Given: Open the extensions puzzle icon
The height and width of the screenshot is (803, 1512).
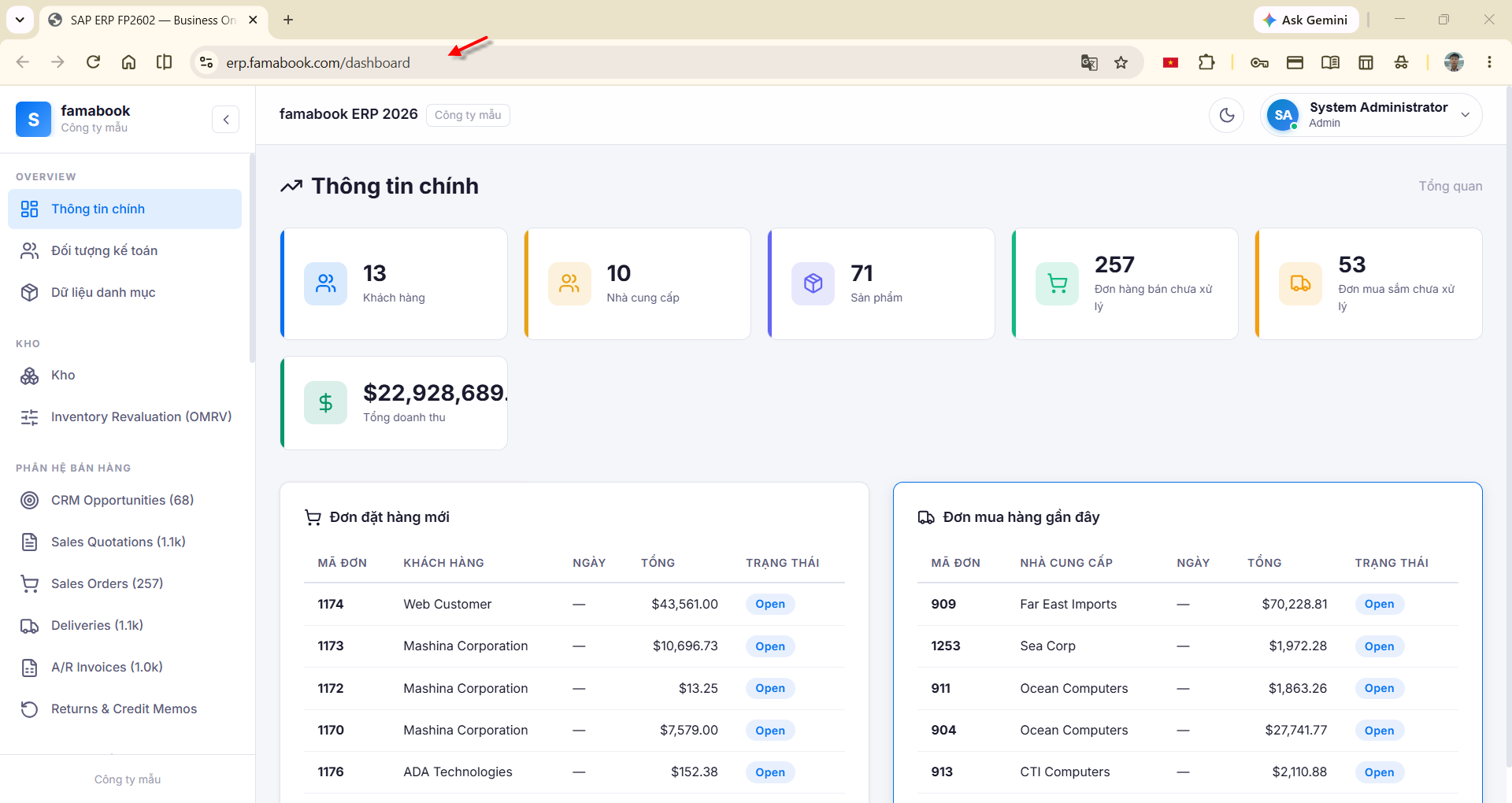Looking at the screenshot, I should pos(1206,62).
